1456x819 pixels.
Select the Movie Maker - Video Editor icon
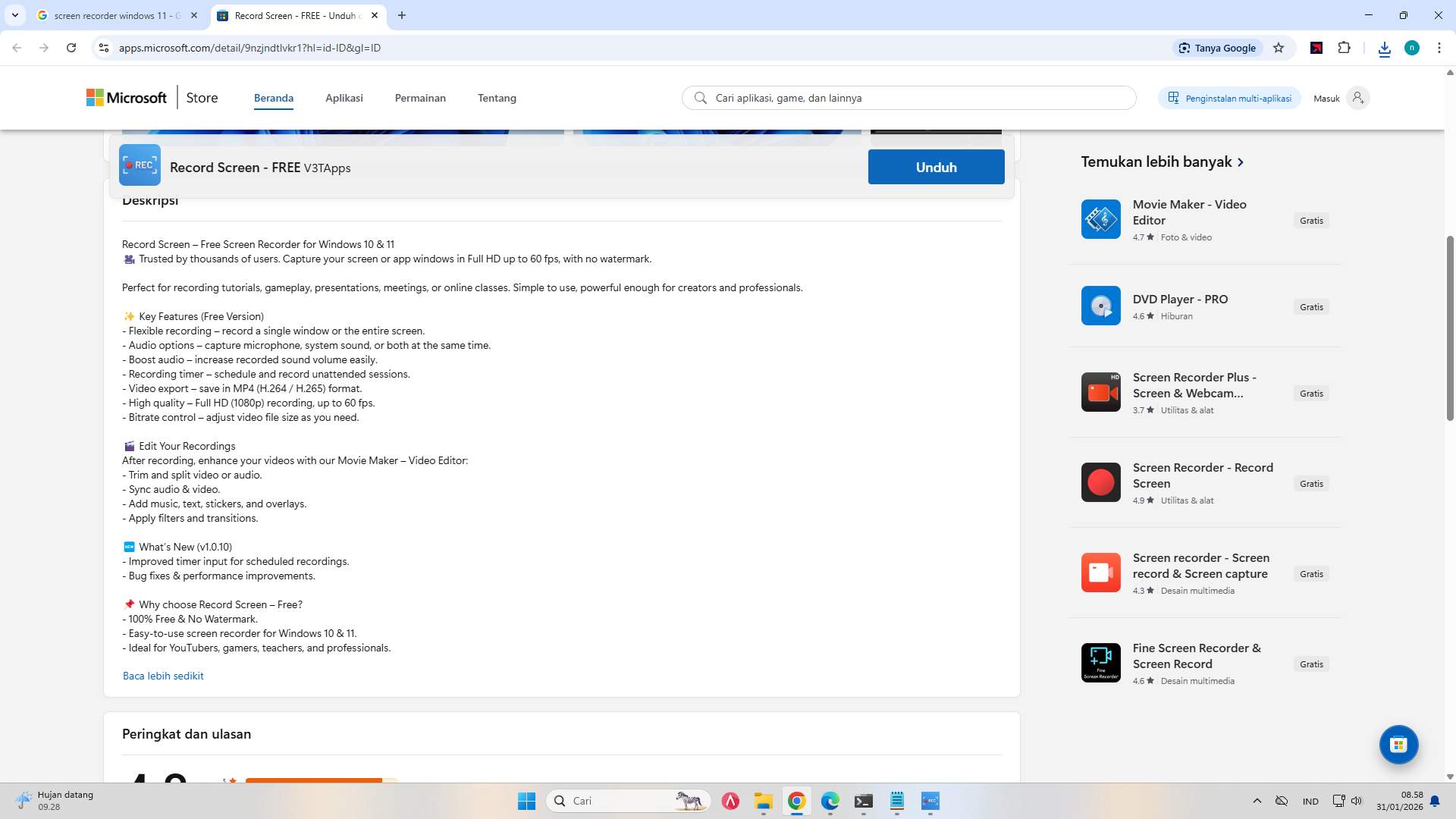[1100, 219]
